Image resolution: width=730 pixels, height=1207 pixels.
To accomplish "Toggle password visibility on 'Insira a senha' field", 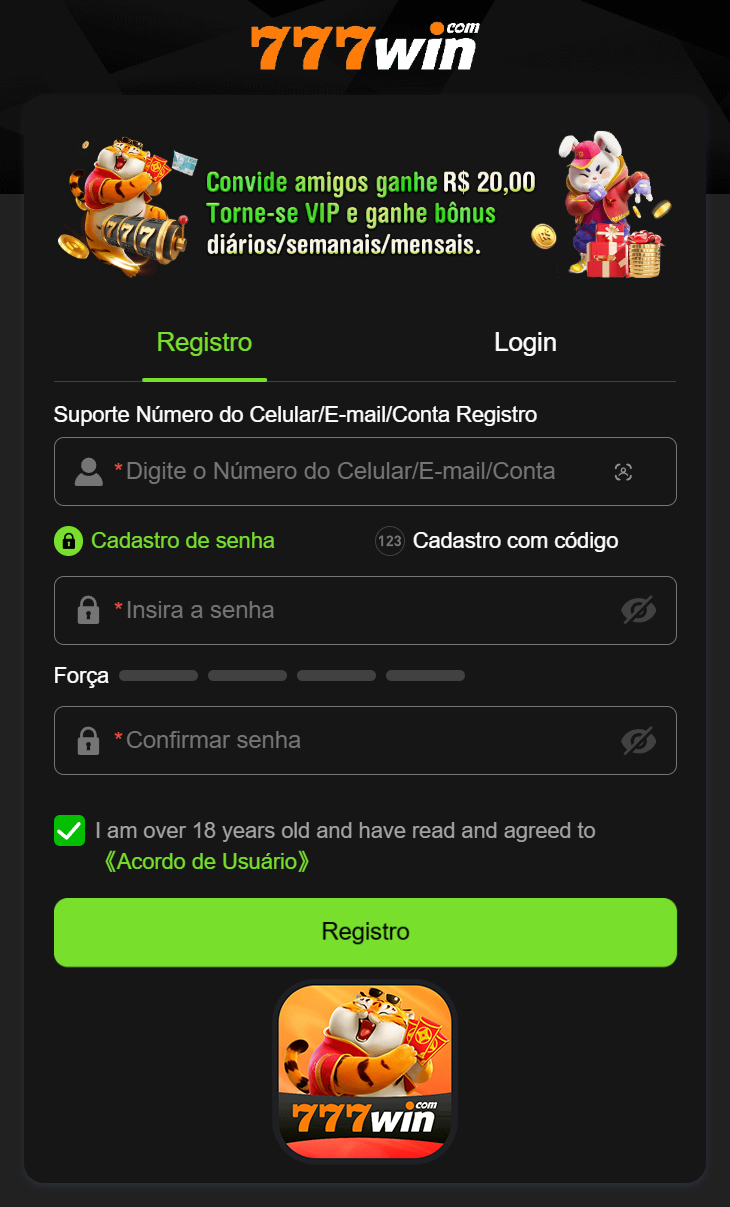I will (x=639, y=610).
